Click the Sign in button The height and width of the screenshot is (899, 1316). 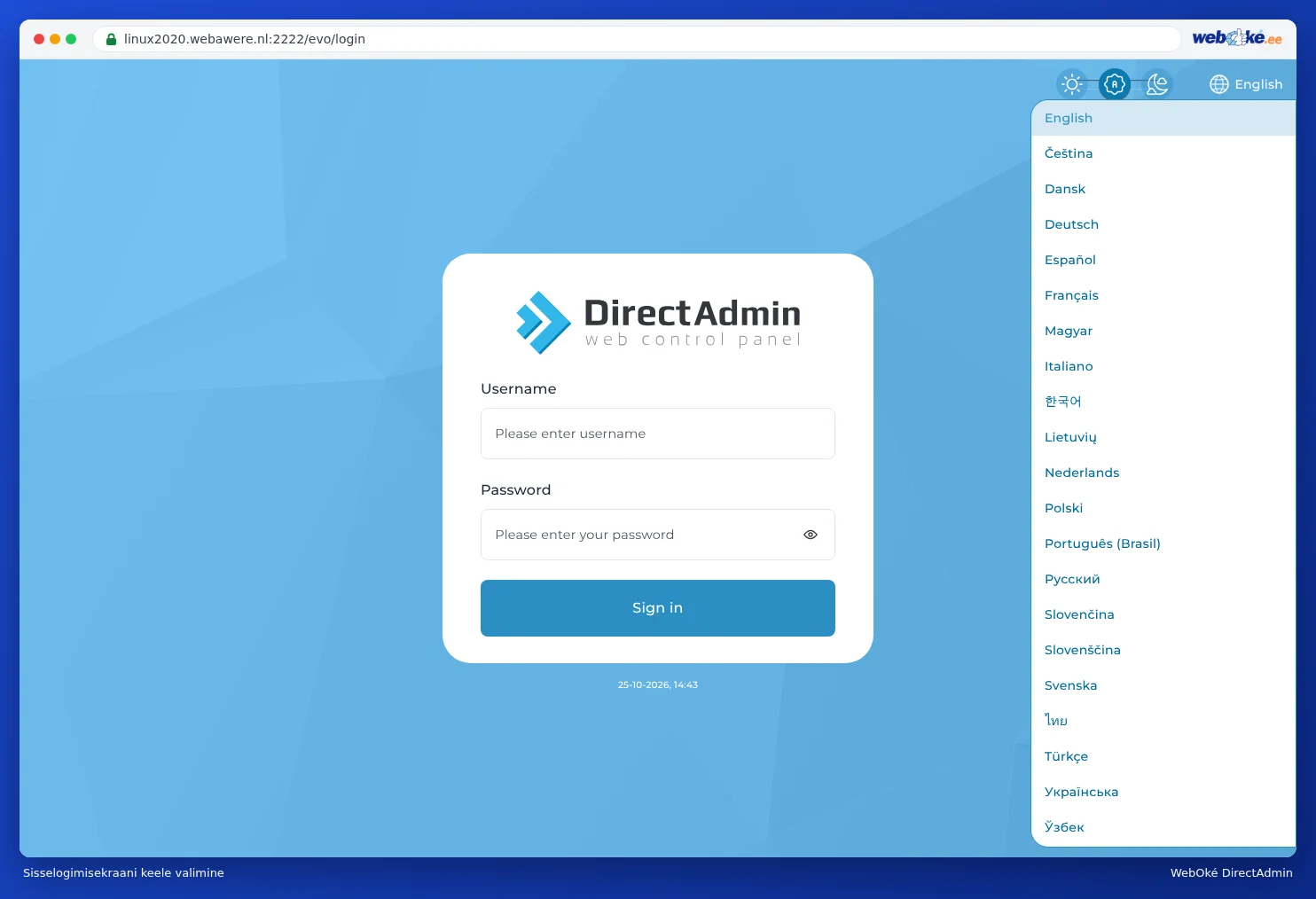pyautogui.click(x=658, y=608)
